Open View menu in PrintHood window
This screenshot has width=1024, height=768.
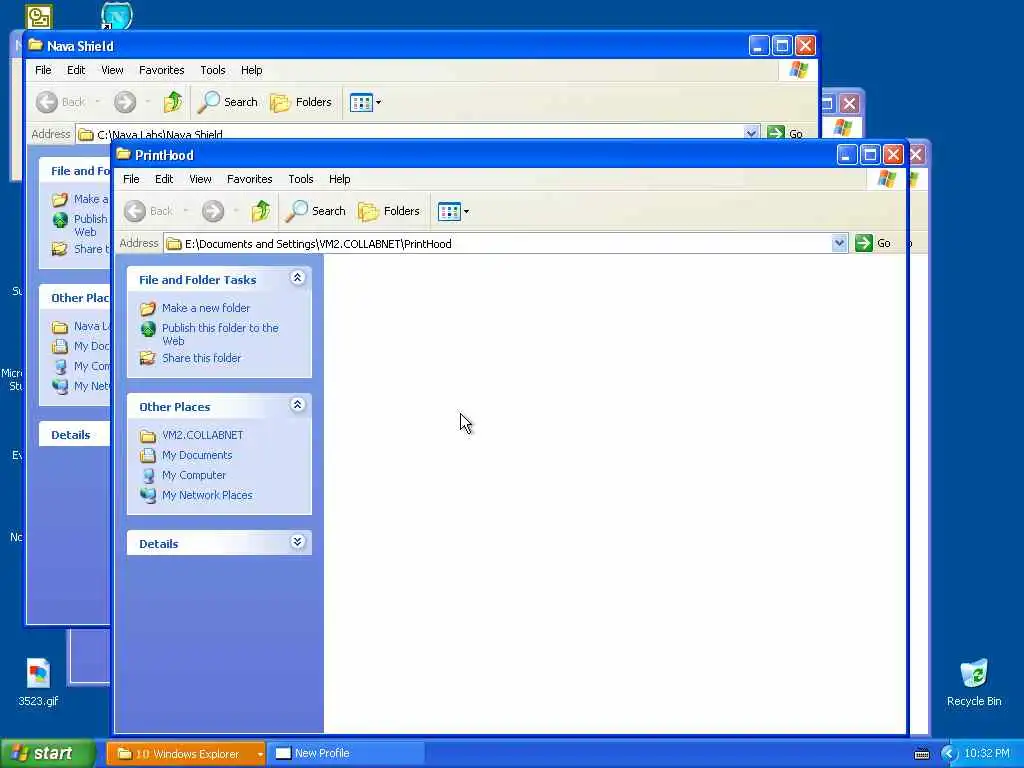click(200, 179)
